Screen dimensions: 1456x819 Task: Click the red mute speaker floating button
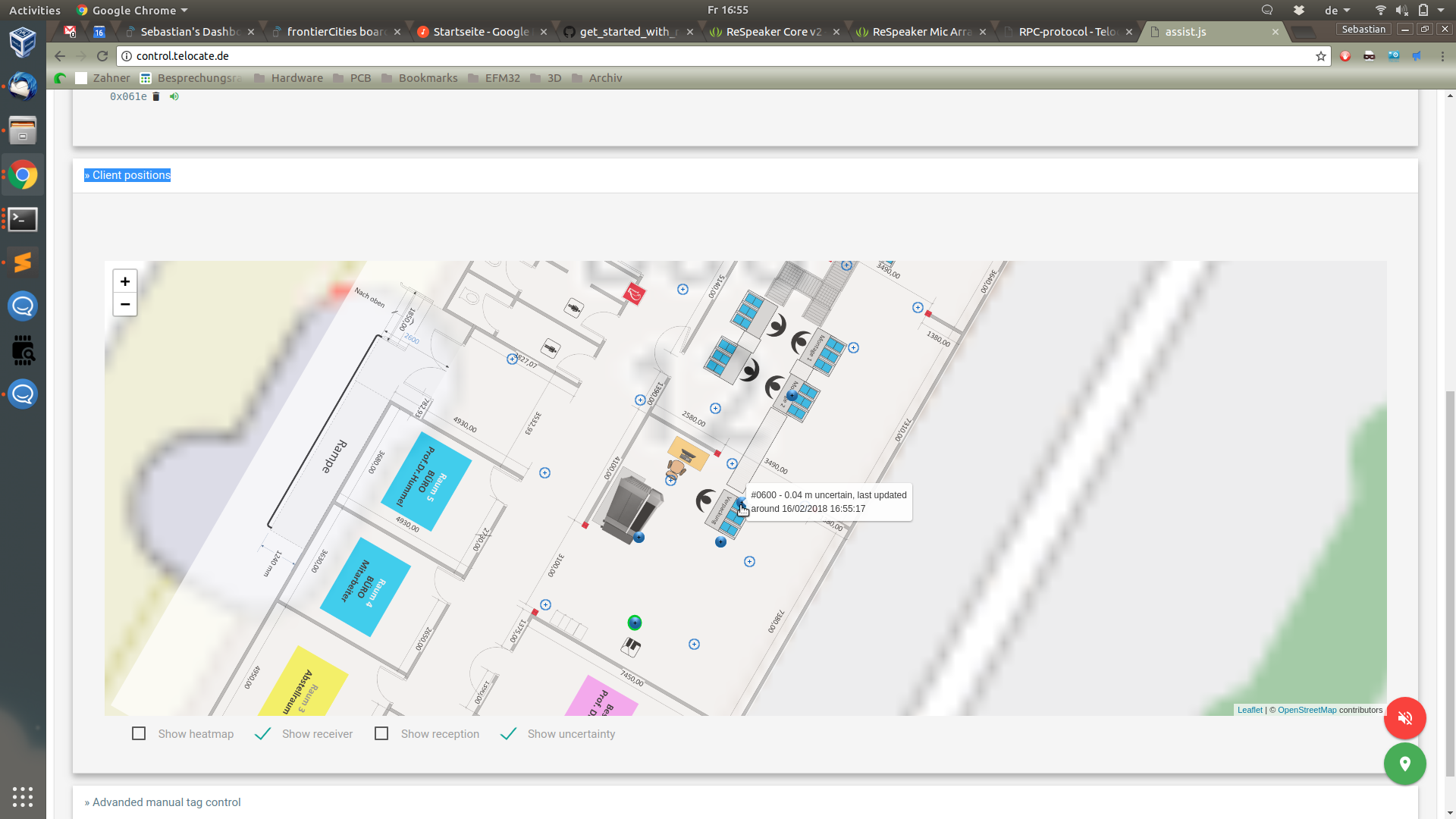1404,718
